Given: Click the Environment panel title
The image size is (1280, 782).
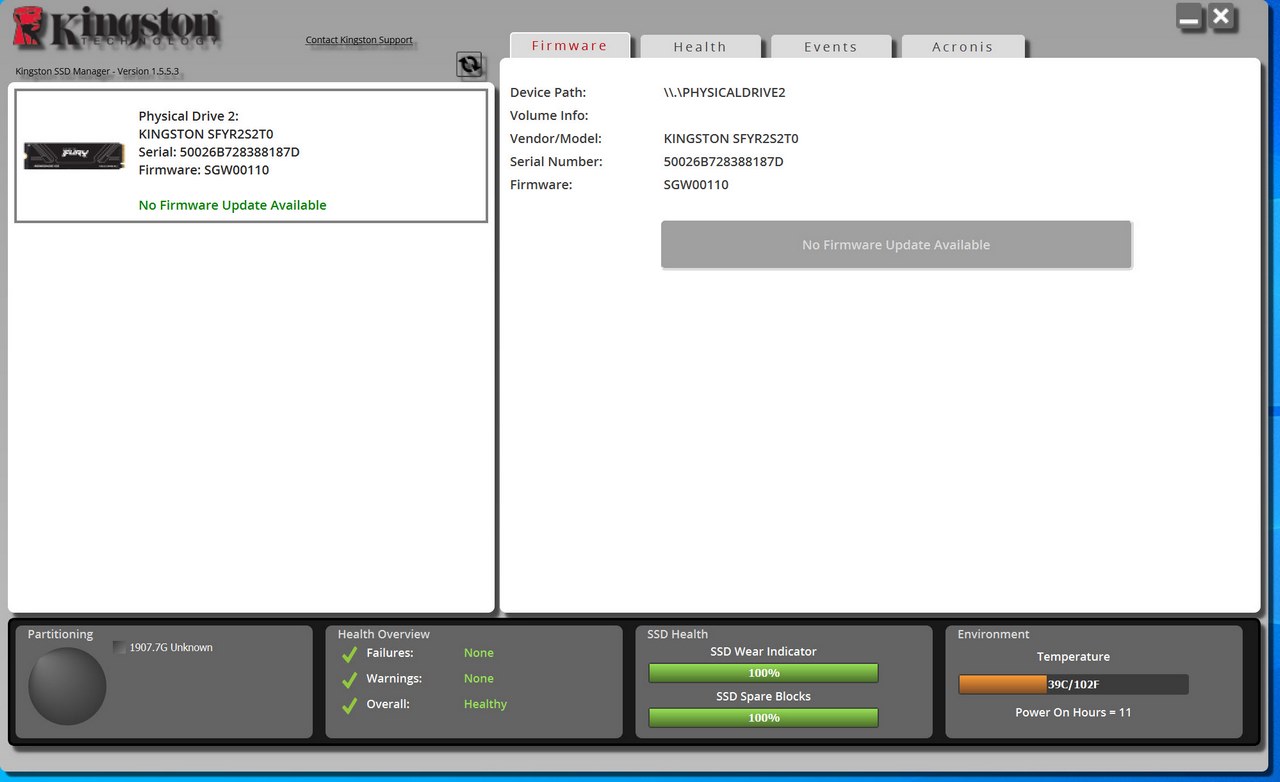Looking at the screenshot, I should pos(993,634).
